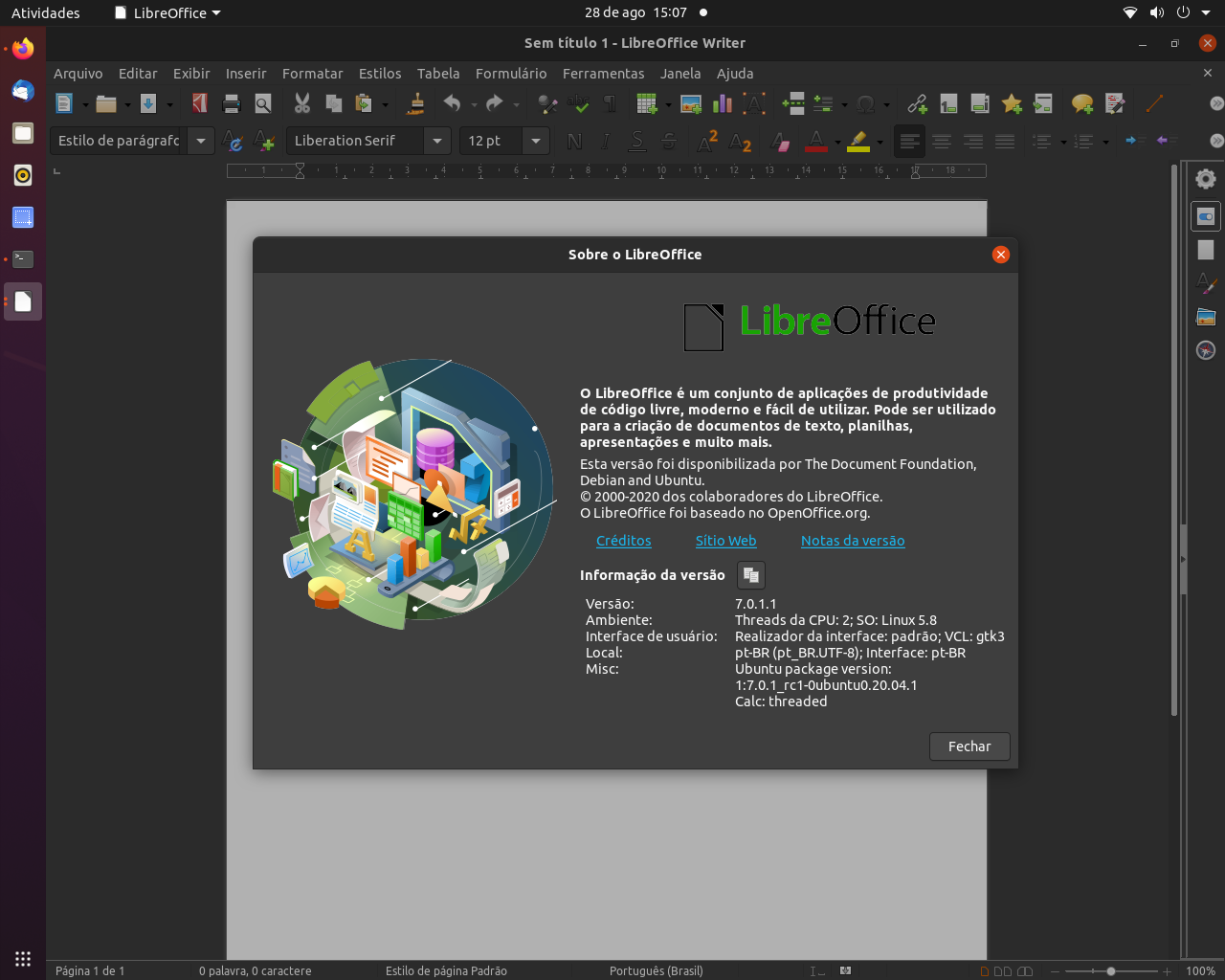Select the Clone Formatting paintbrush

point(415,103)
